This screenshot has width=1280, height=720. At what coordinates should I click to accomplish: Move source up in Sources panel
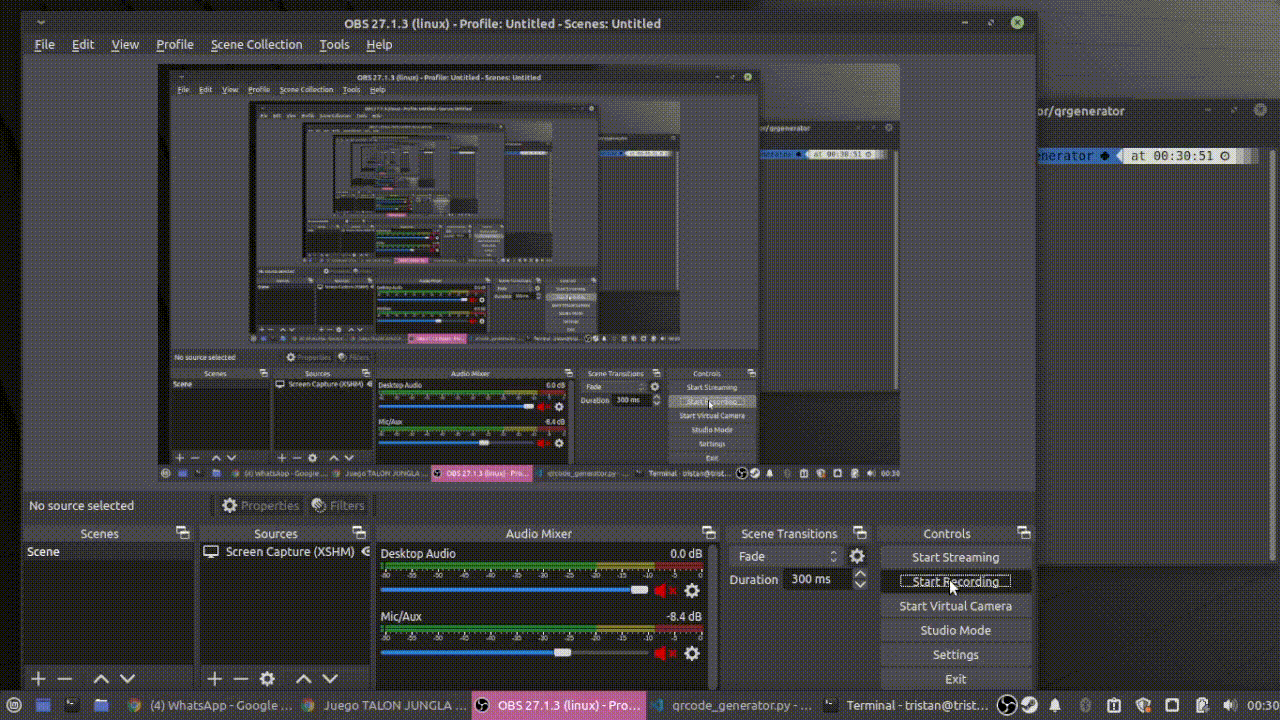point(304,679)
